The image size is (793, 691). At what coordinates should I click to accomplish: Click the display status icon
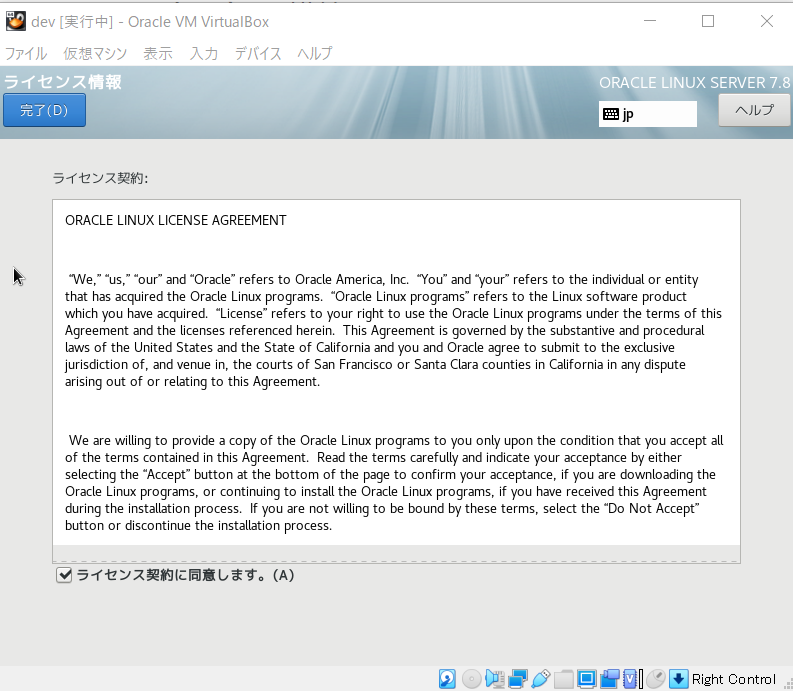click(x=587, y=678)
